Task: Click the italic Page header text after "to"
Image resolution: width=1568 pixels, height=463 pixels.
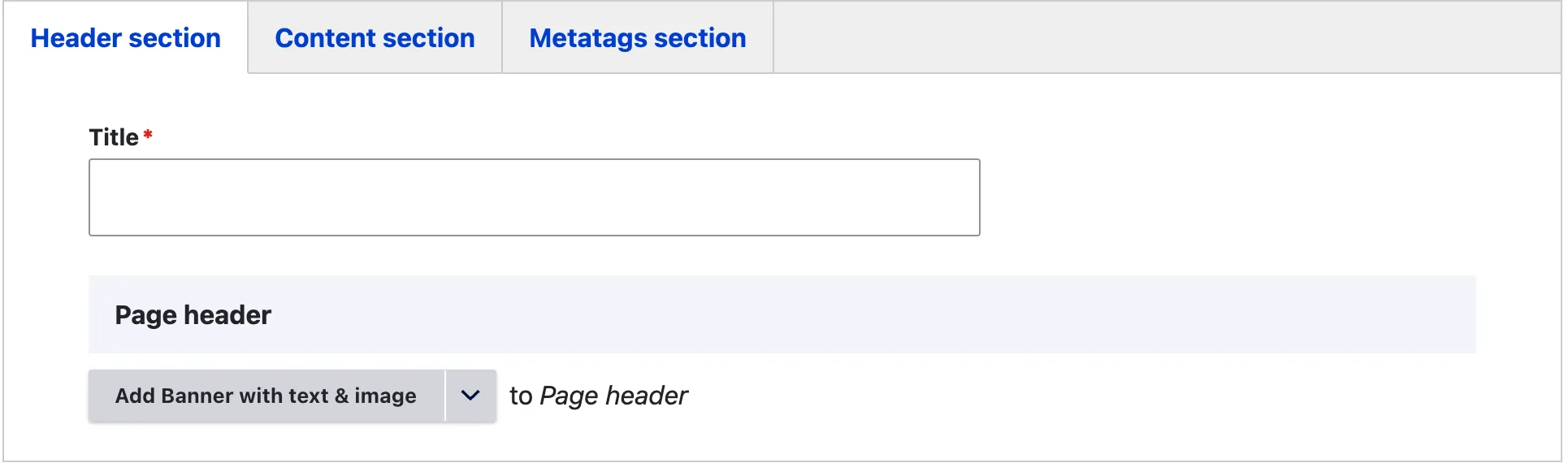Action: (x=613, y=396)
